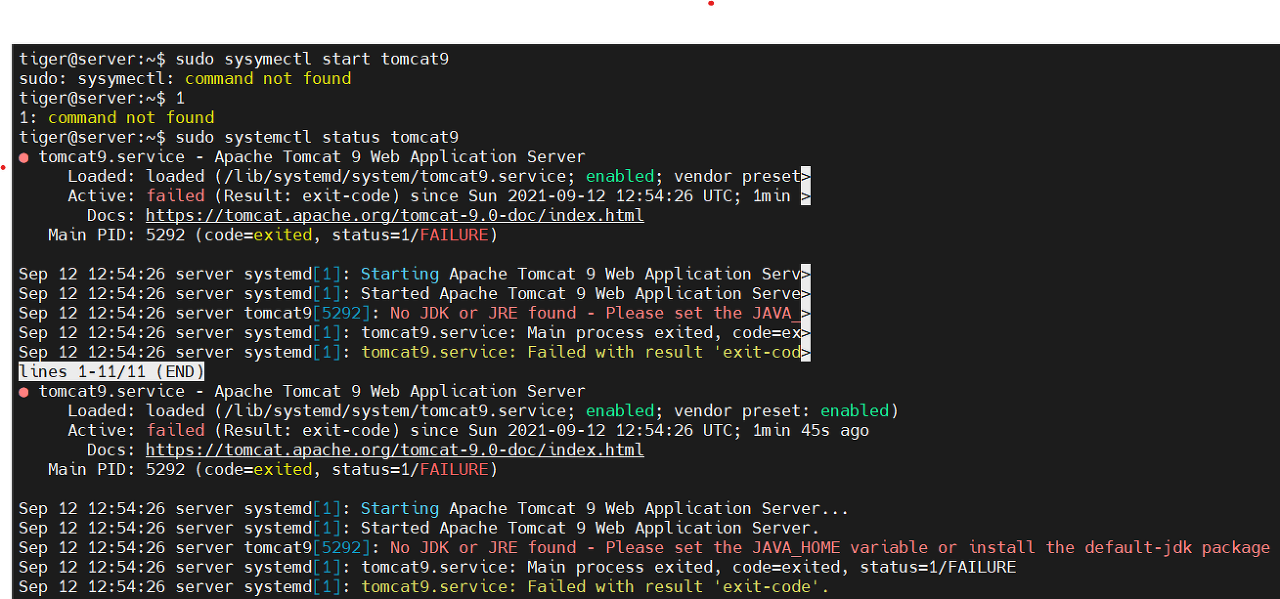The width and height of the screenshot is (1280, 599).
Task: Click the green 'enabled' after 'vendor preset:'
Action: 855,411
